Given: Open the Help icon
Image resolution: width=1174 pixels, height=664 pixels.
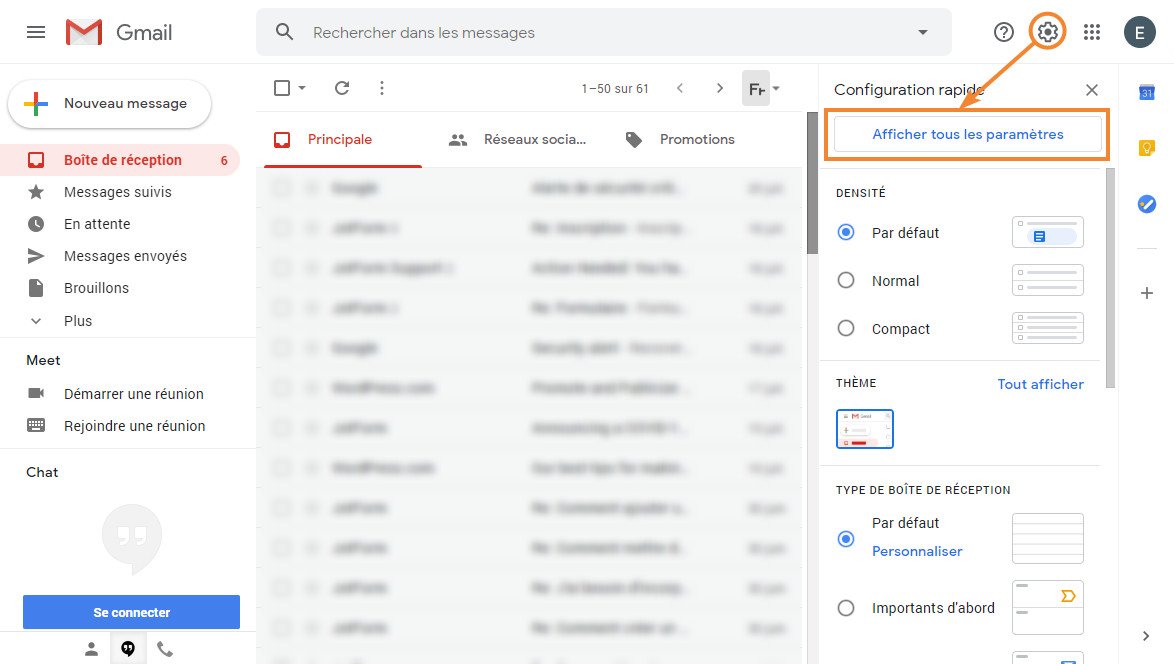Looking at the screenshot, I should (1003, 31).
